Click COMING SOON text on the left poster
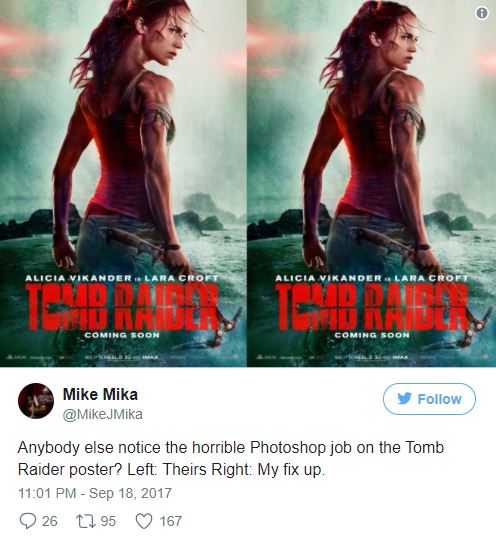The width and height of the screenshot is (496, 543). click(122, 335)
